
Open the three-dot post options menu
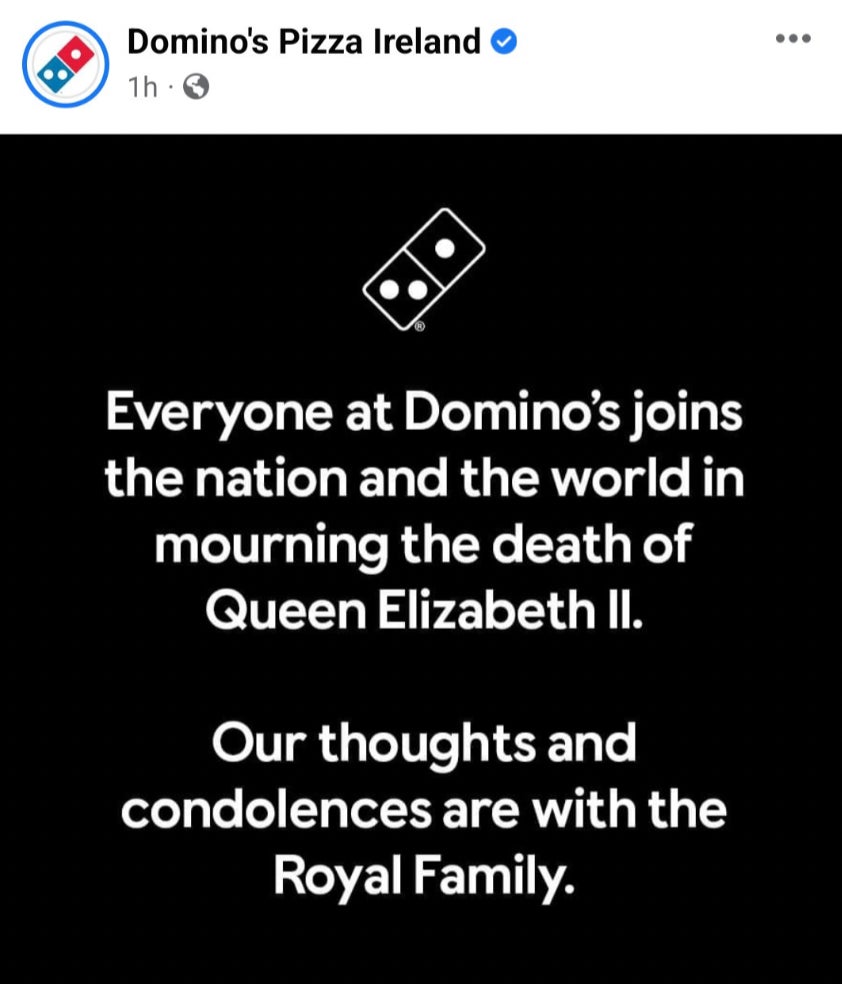click(x=793, y=39)
